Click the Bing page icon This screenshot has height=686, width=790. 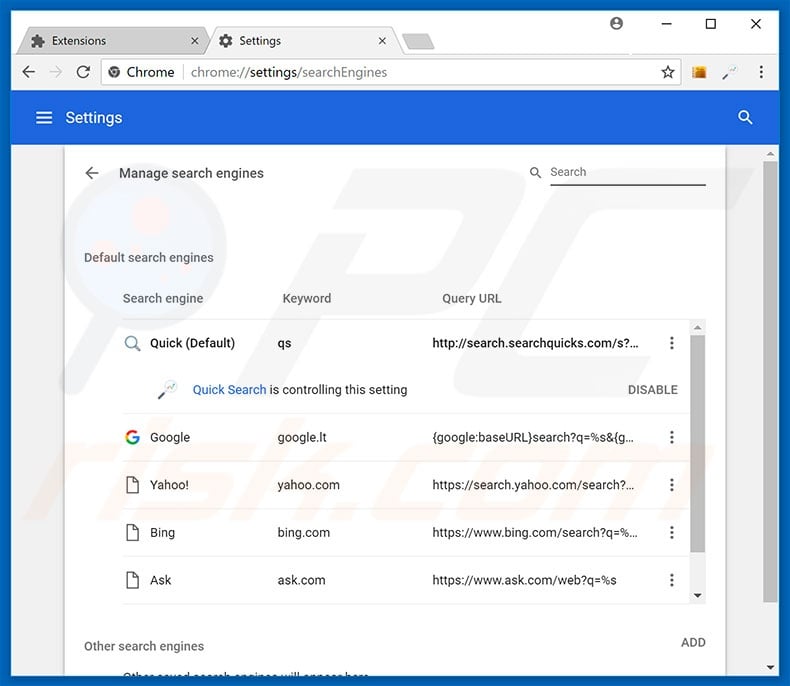point(133,532)
